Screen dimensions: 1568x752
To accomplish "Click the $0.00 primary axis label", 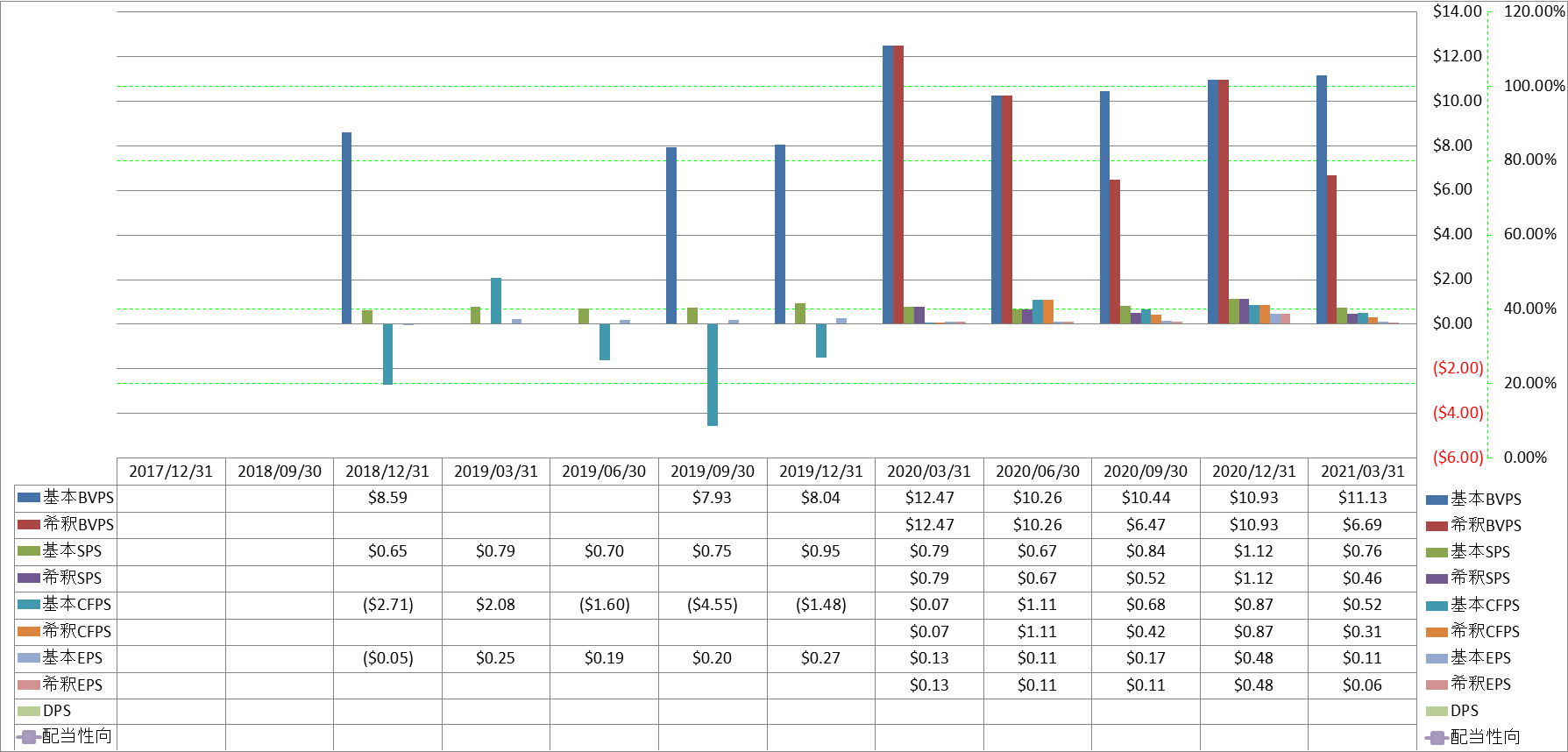I will pyautogui.click(x=1452, y=323).
